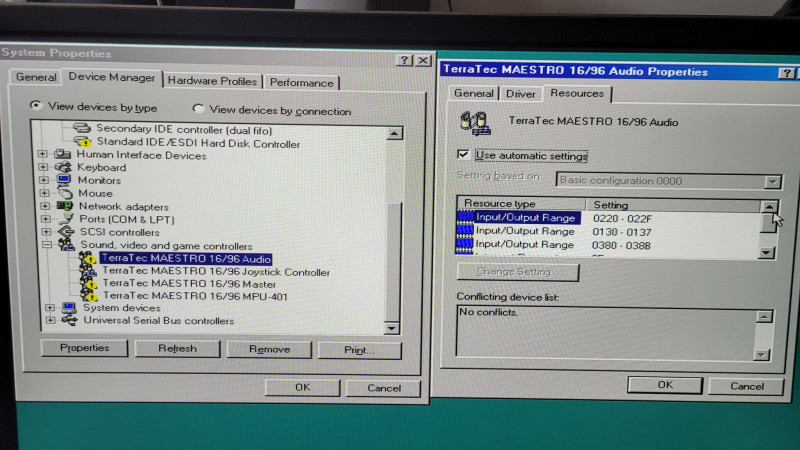Screen dimensions: 800x450
Task: Switch to General tab in System Properties
Action: [36, 77]
